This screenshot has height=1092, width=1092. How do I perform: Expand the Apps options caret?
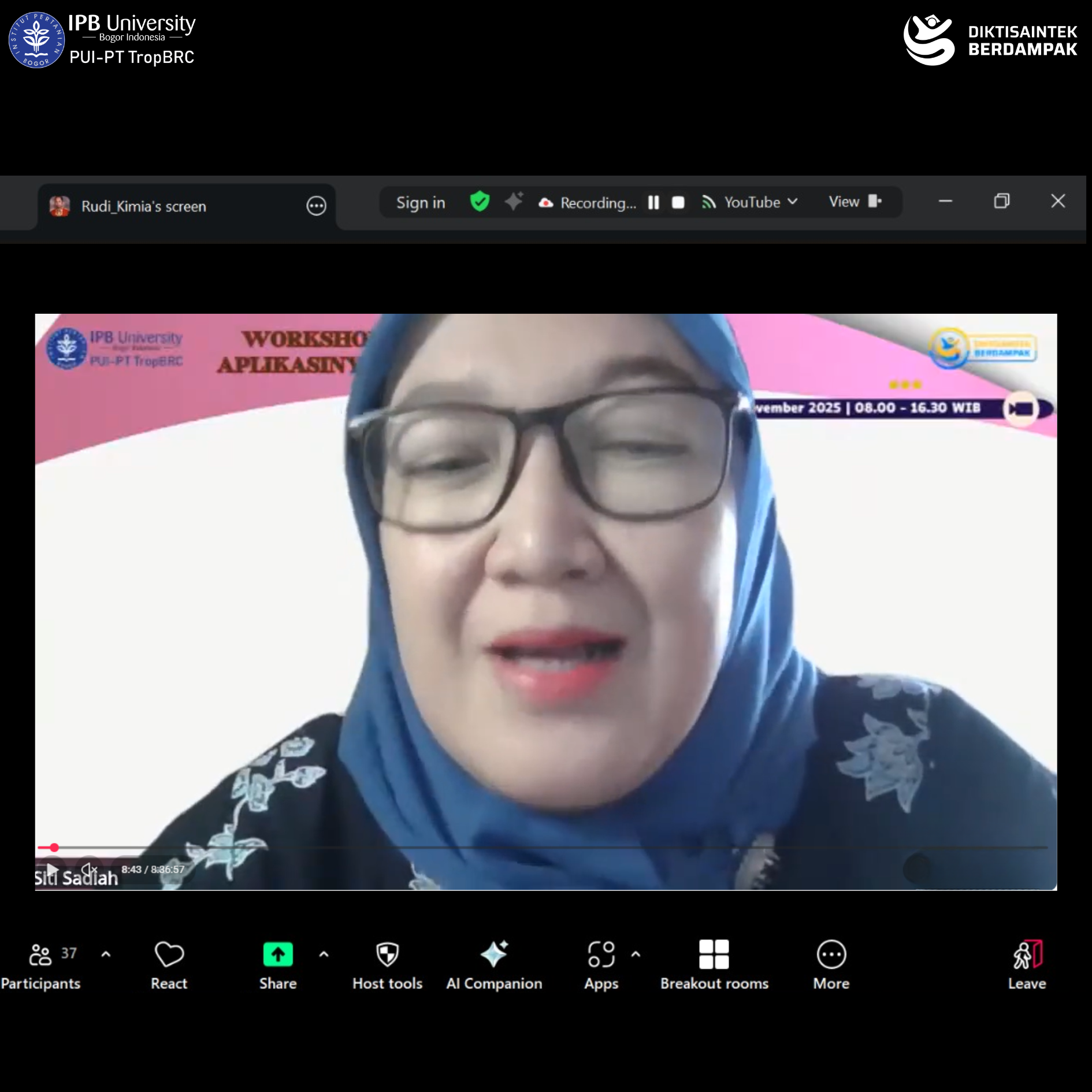coord(636,954)
